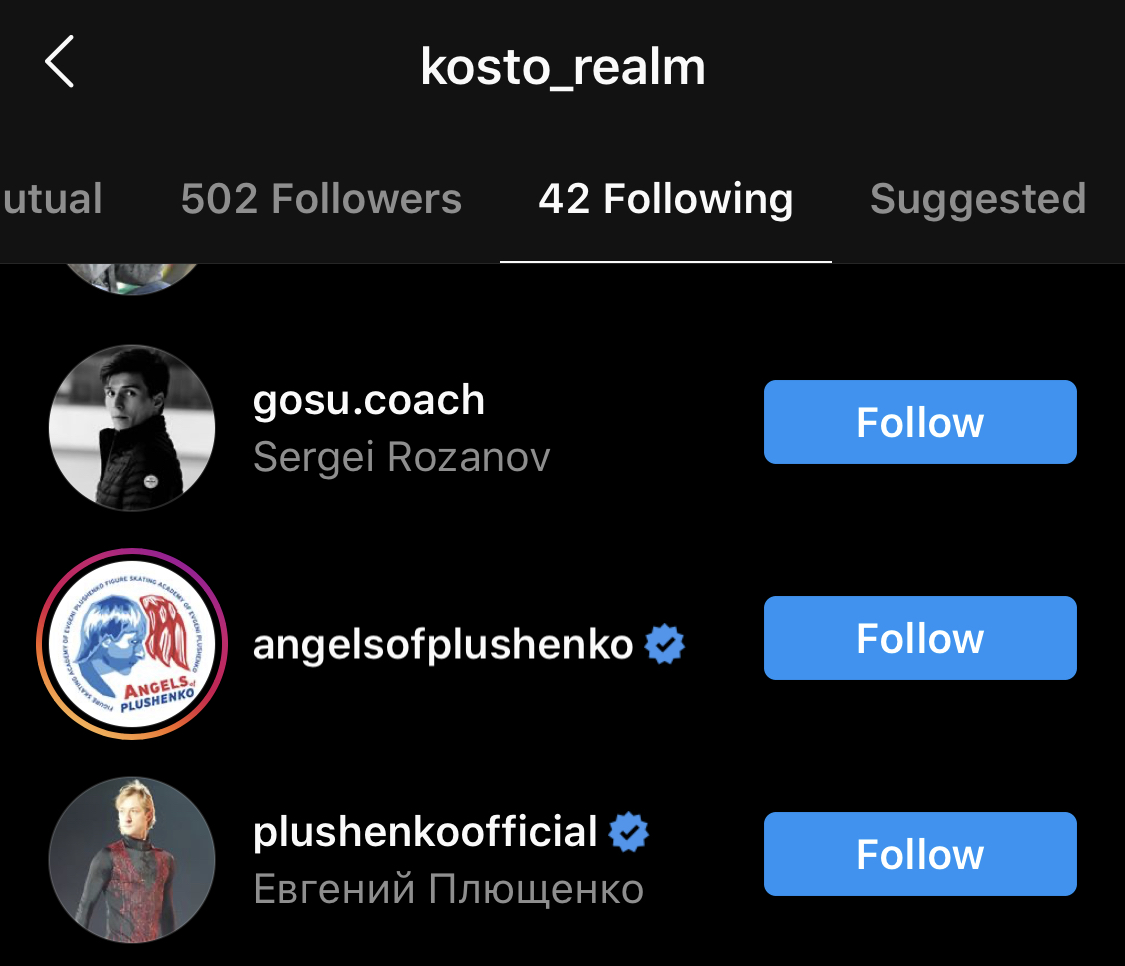This screenshot has width=1125, height=966.
Task: Switch to the 502 Followers tab
Action: click(x=321, y=199)
